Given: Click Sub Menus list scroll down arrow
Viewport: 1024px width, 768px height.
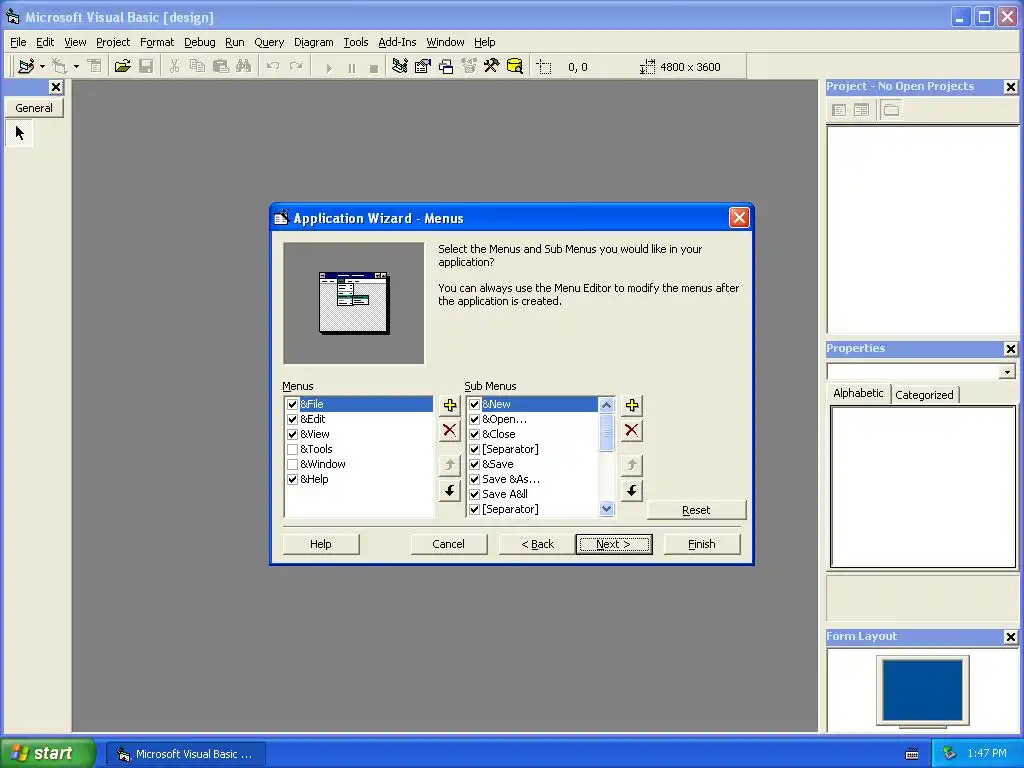Looking at the screenshot, I should pos(606,509).
